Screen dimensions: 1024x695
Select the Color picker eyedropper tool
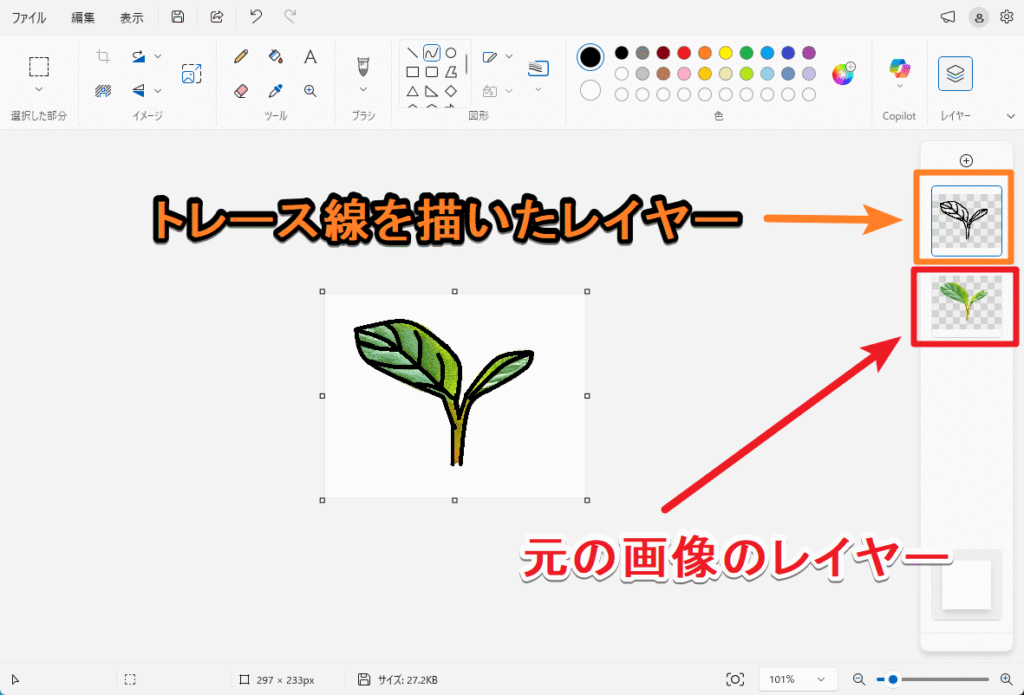click(x=276, y=91)
